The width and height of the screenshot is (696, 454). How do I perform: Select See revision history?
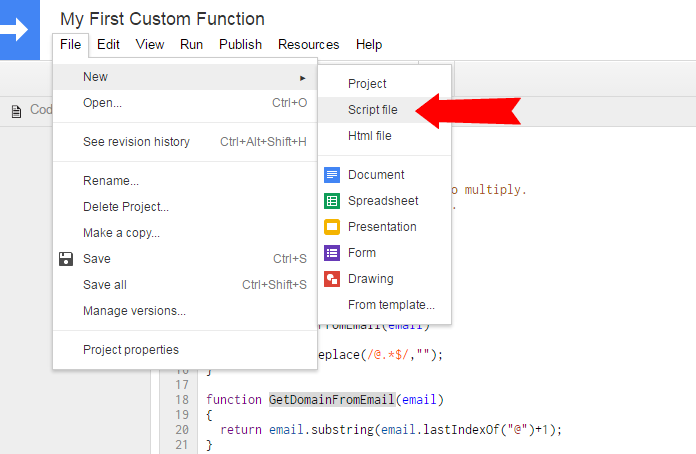click(136, 142)
